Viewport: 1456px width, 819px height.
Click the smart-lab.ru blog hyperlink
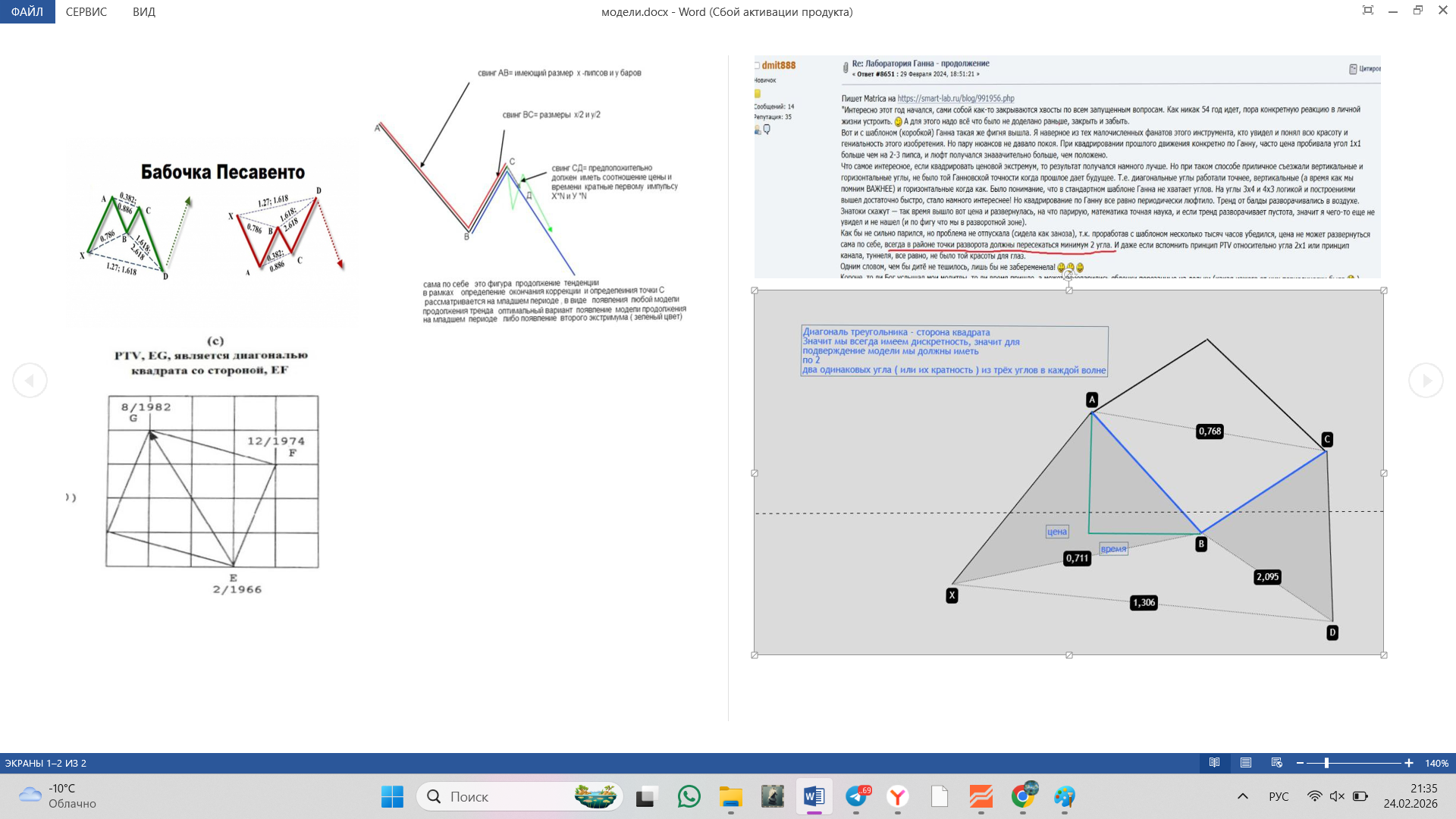955,99
